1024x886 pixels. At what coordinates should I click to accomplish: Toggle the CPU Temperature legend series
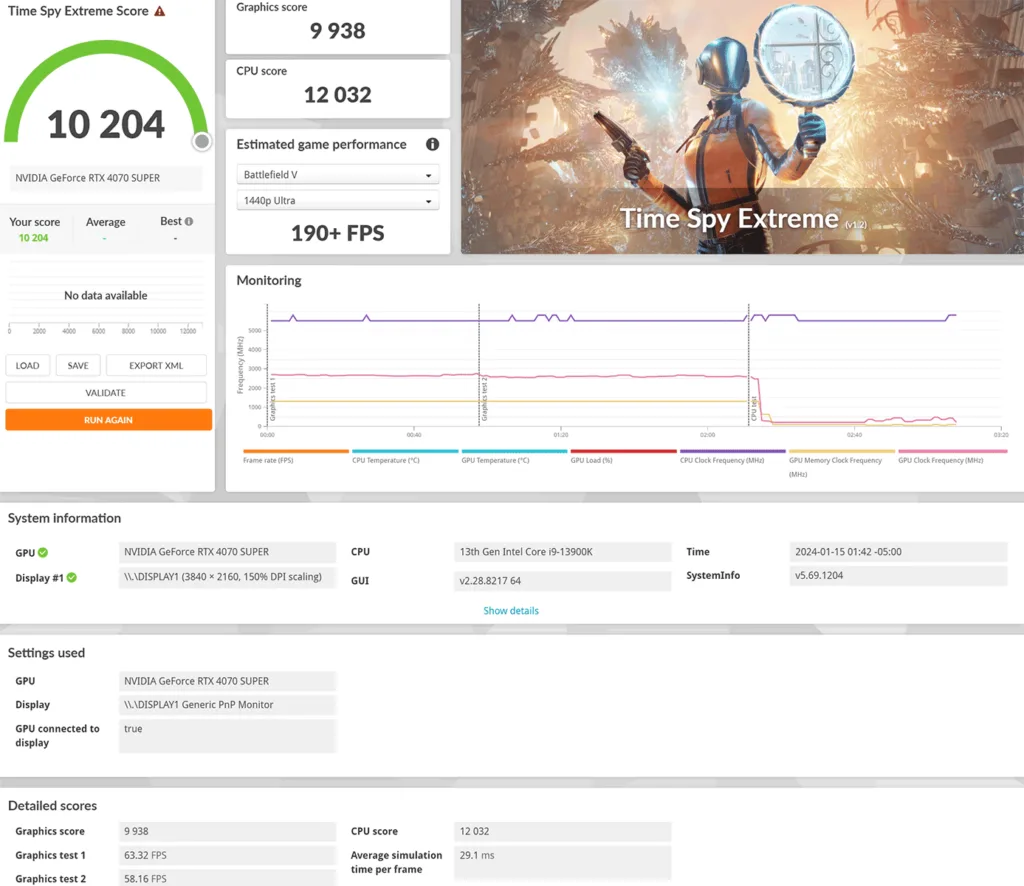[405, 456]
